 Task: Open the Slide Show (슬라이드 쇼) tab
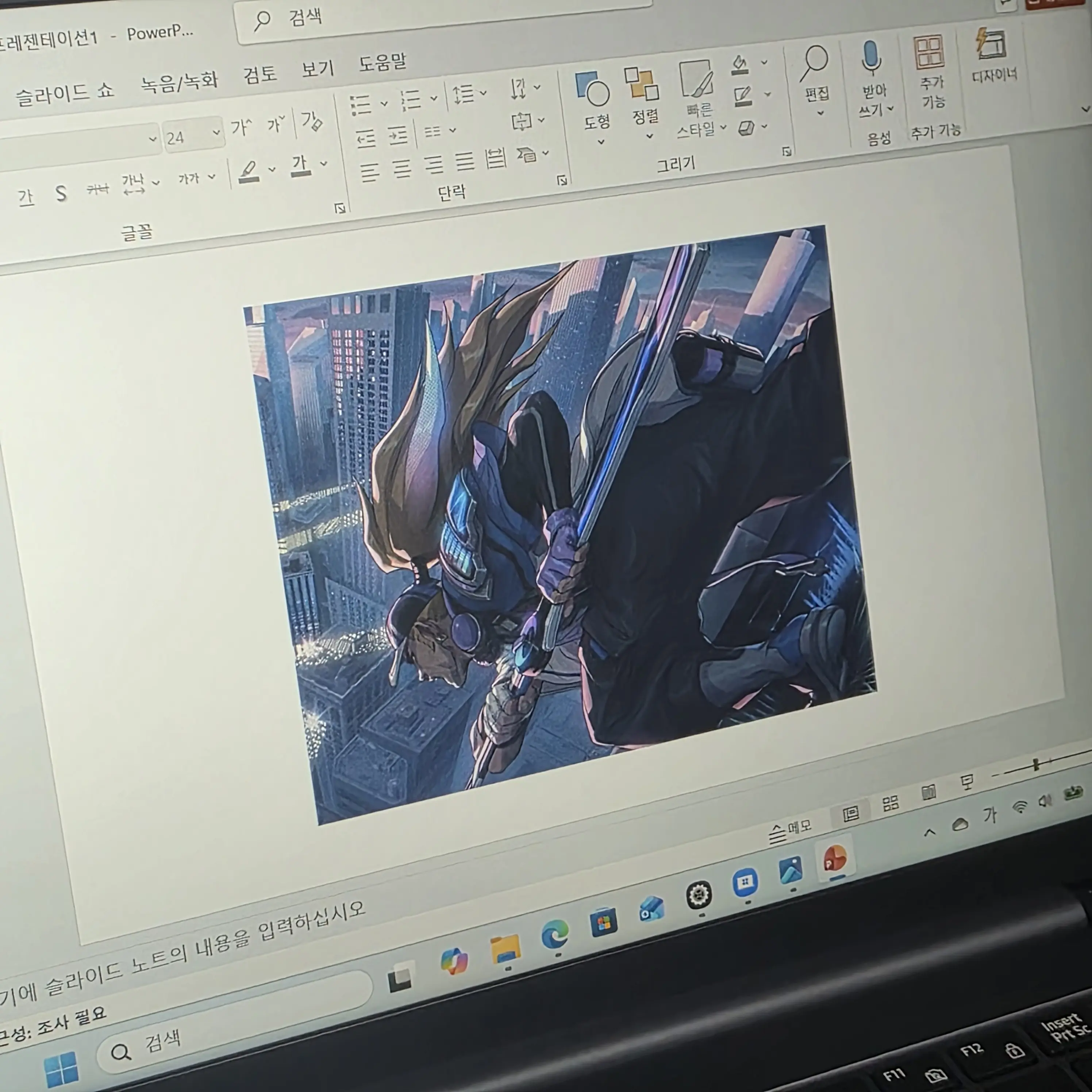pos(65,94)
